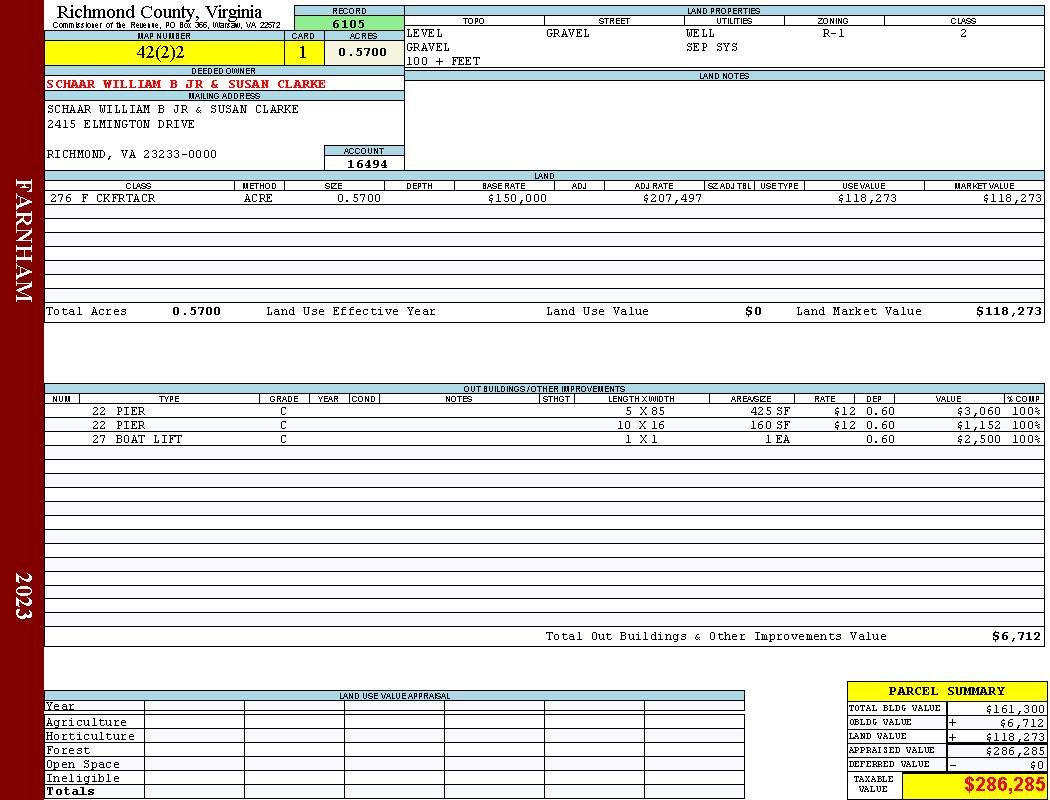This screenshot has width=1050, height=800.
Task: Click mailing address line 2415 ELMINGTON DRIVE
Action: [x=121, y=125]
